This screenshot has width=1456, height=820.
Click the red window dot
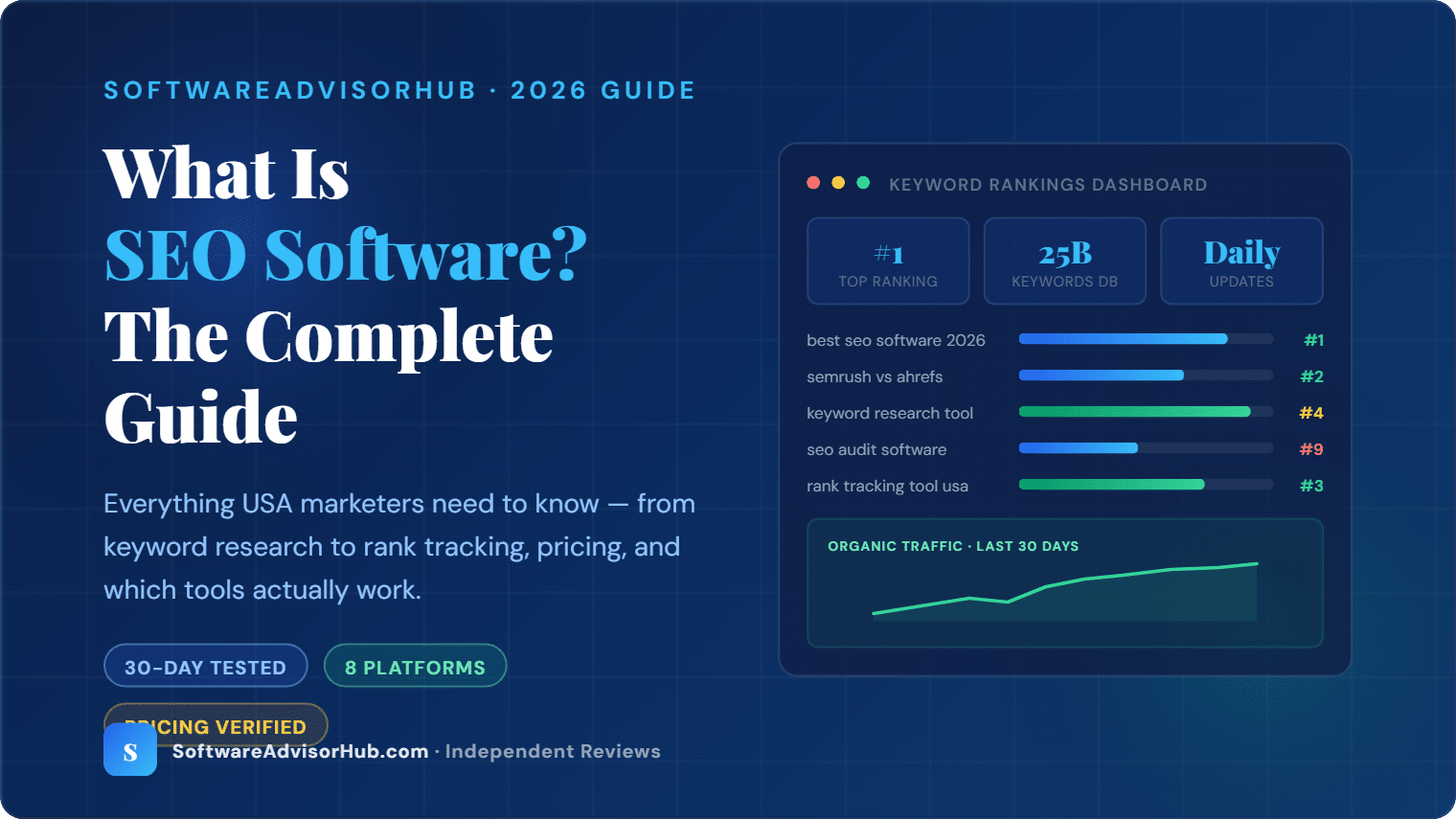coord(813,183)
